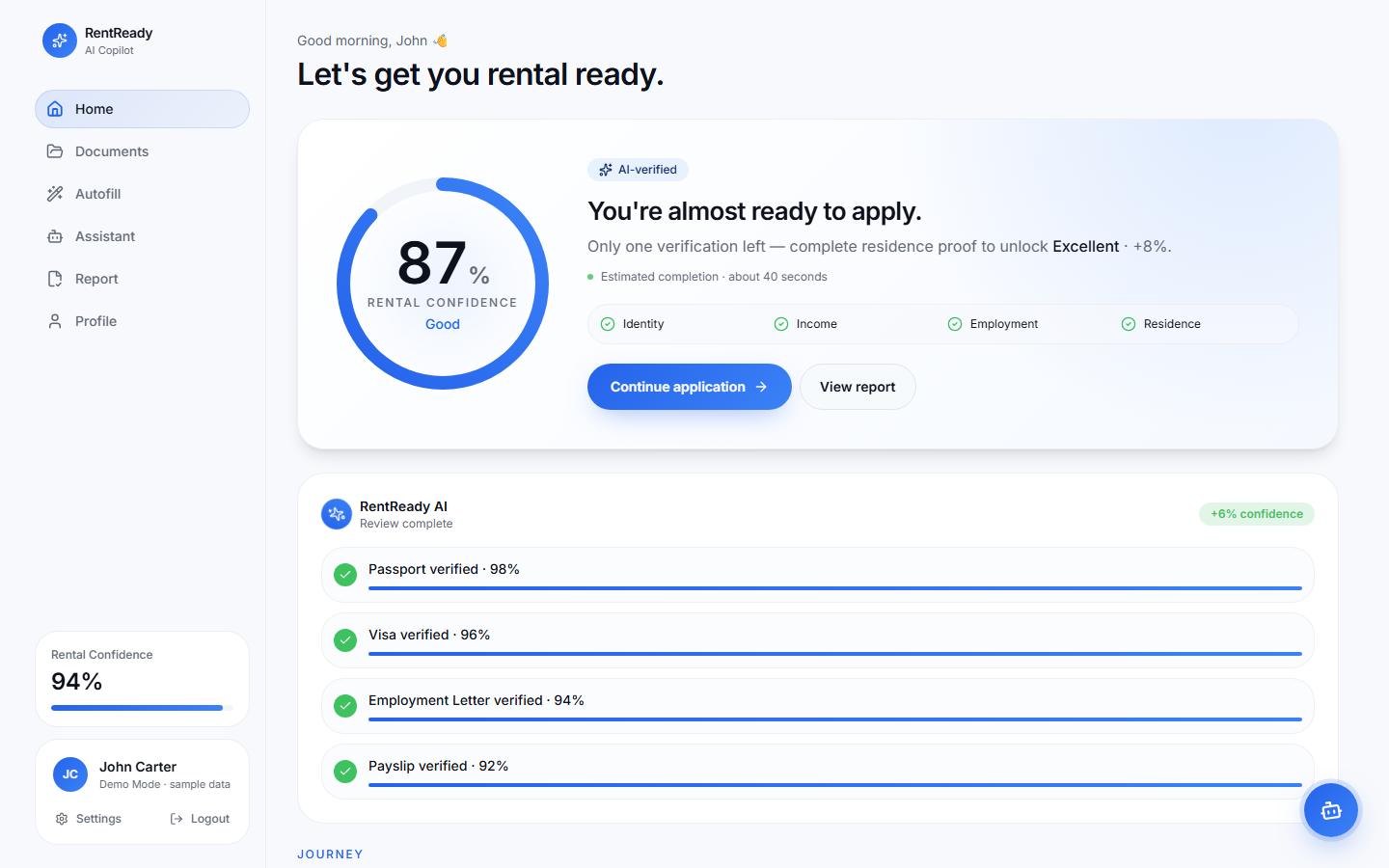Open Settings link in user card

89,819
